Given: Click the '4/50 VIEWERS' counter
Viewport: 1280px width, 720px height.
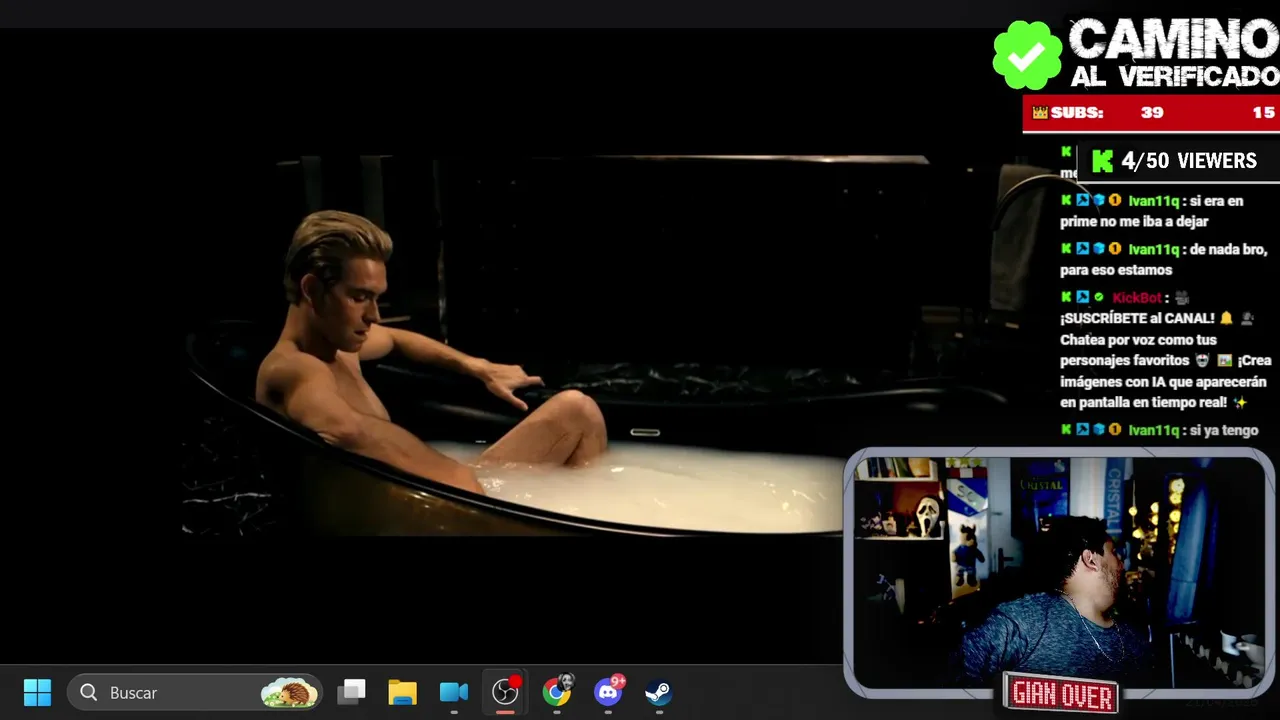Looking at the screenshot, I should [1189, 161].
